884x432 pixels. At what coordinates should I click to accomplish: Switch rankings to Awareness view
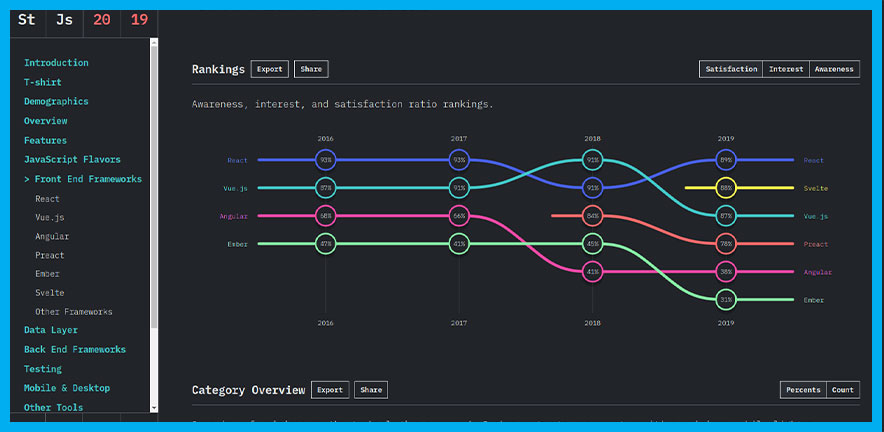[x=834, y=69]
